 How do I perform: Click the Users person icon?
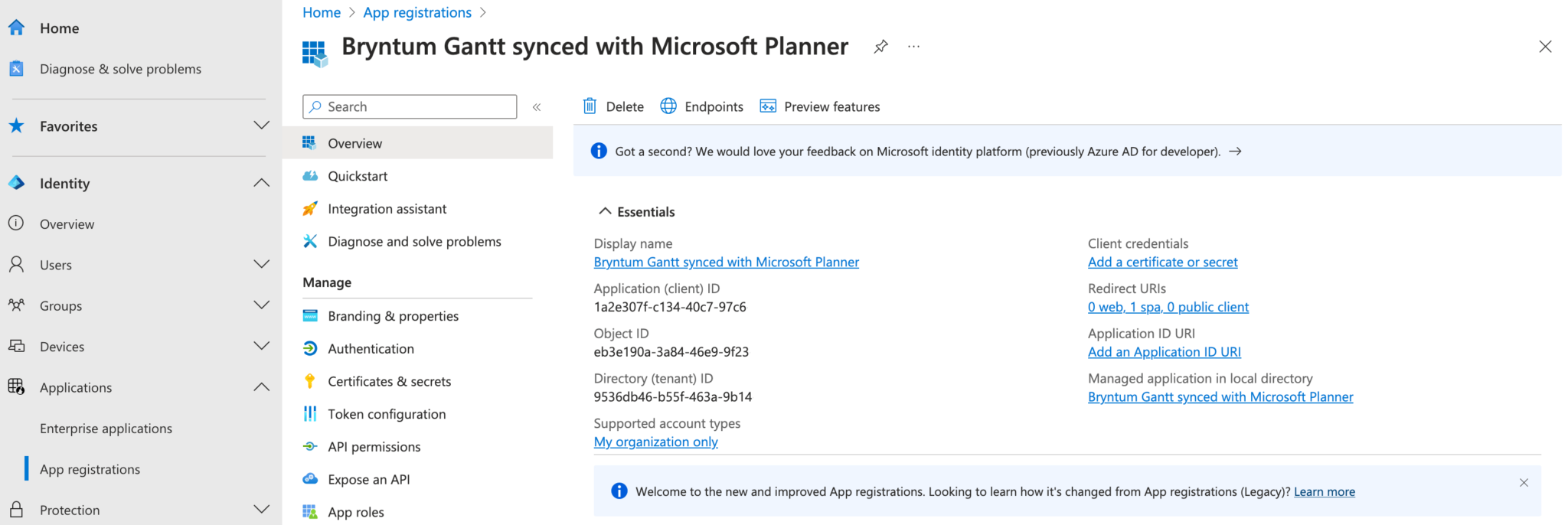16,265
